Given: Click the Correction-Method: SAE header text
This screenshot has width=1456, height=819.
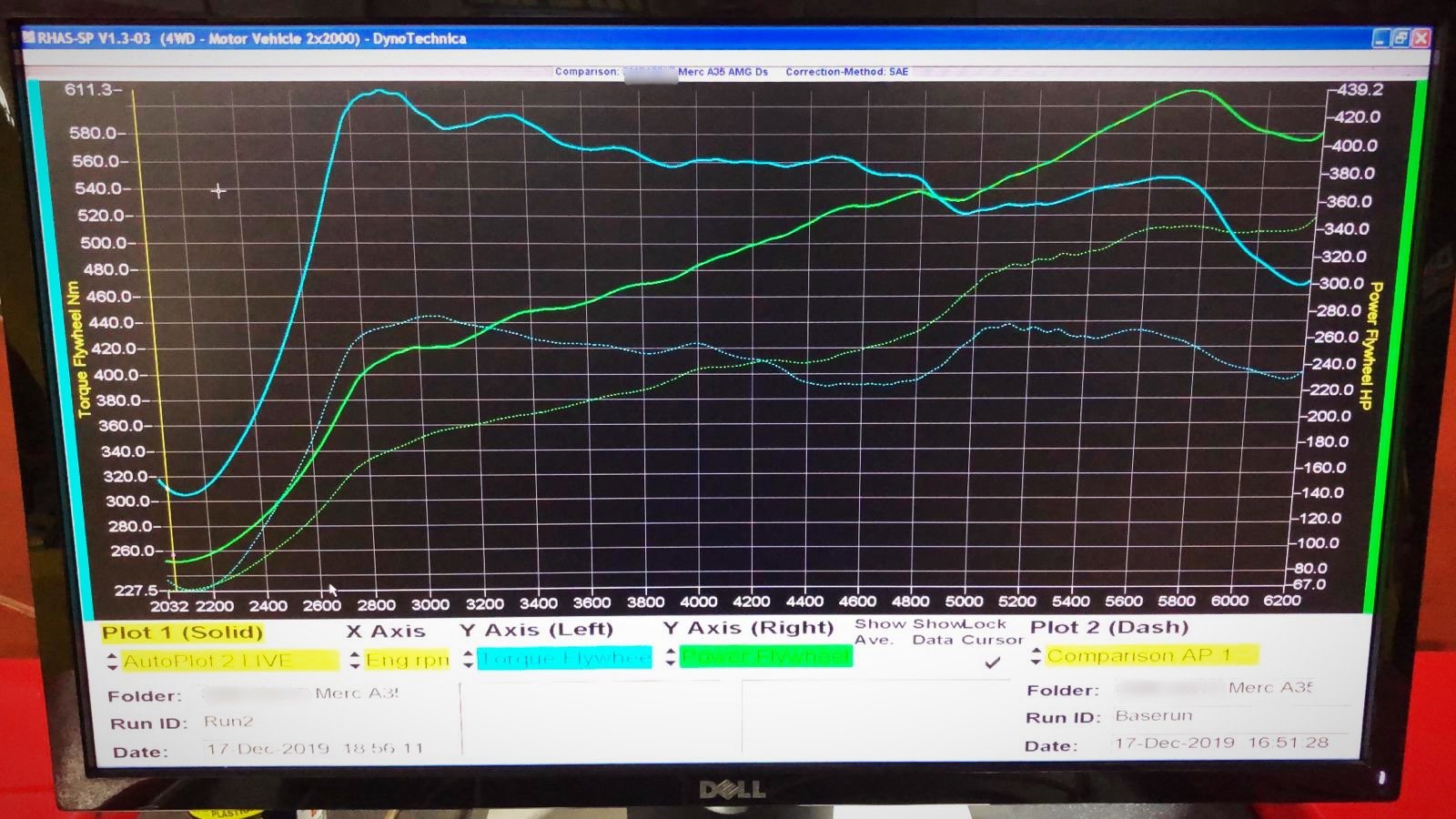Looking at the screenshot, I should (x=846, y=72).
